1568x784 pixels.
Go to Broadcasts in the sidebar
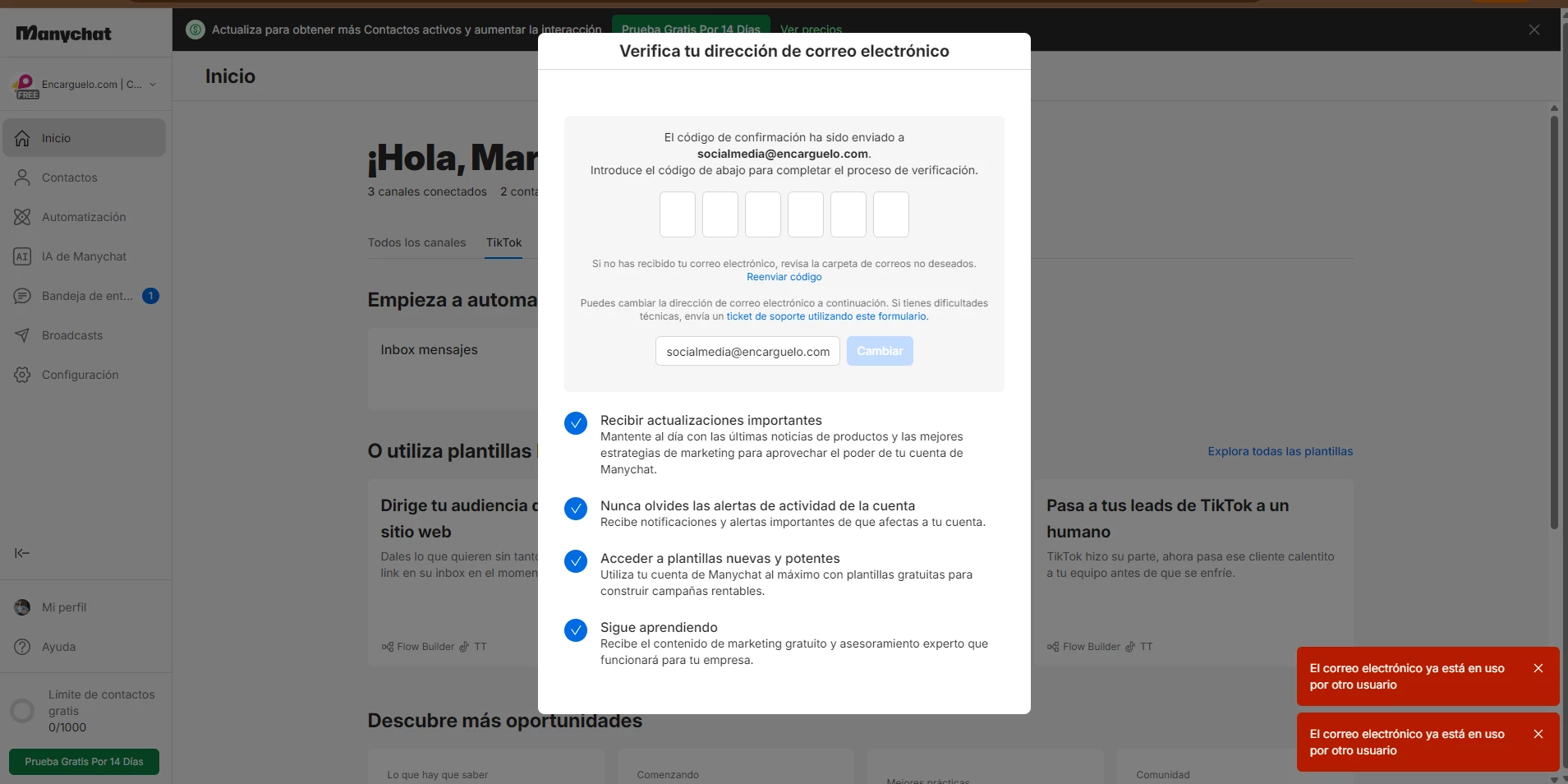click(x=84, y=335)
